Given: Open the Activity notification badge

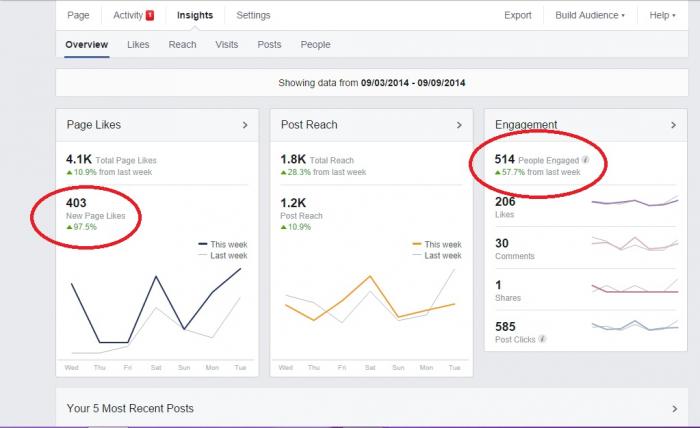Looking at the screenshot, I should coord(150,16).
